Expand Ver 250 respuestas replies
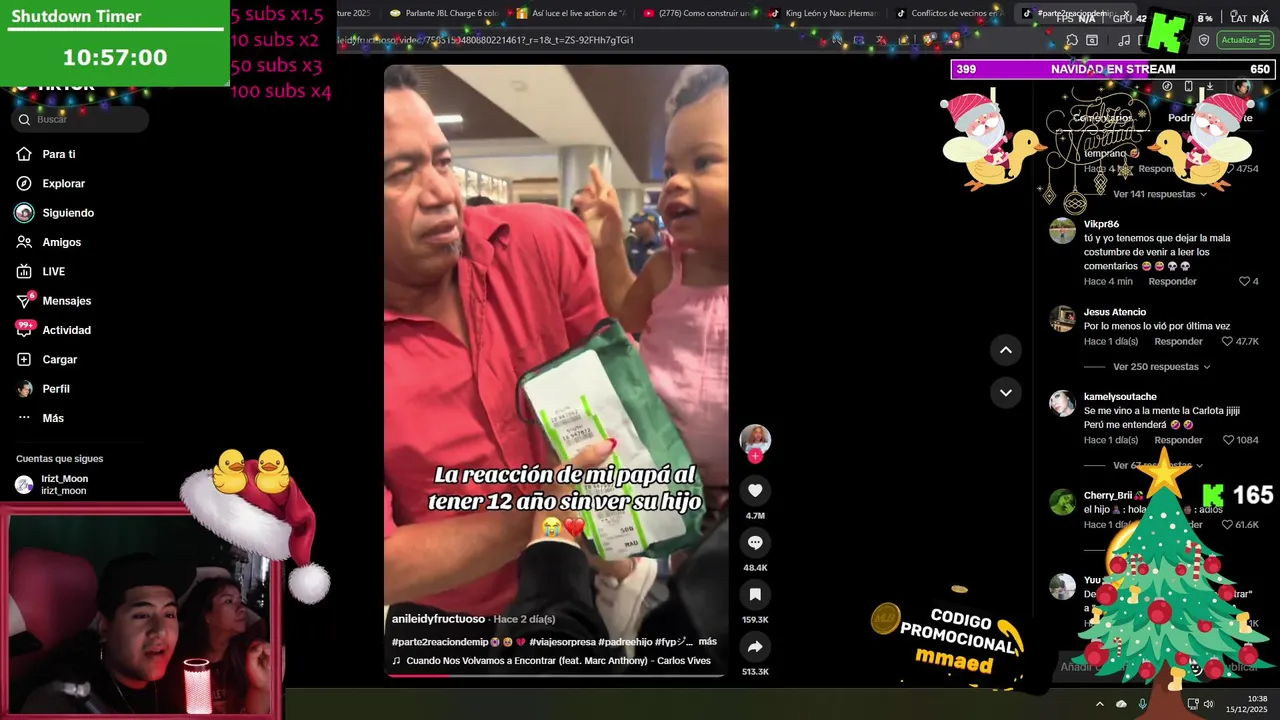 [x=1161, y=367]
